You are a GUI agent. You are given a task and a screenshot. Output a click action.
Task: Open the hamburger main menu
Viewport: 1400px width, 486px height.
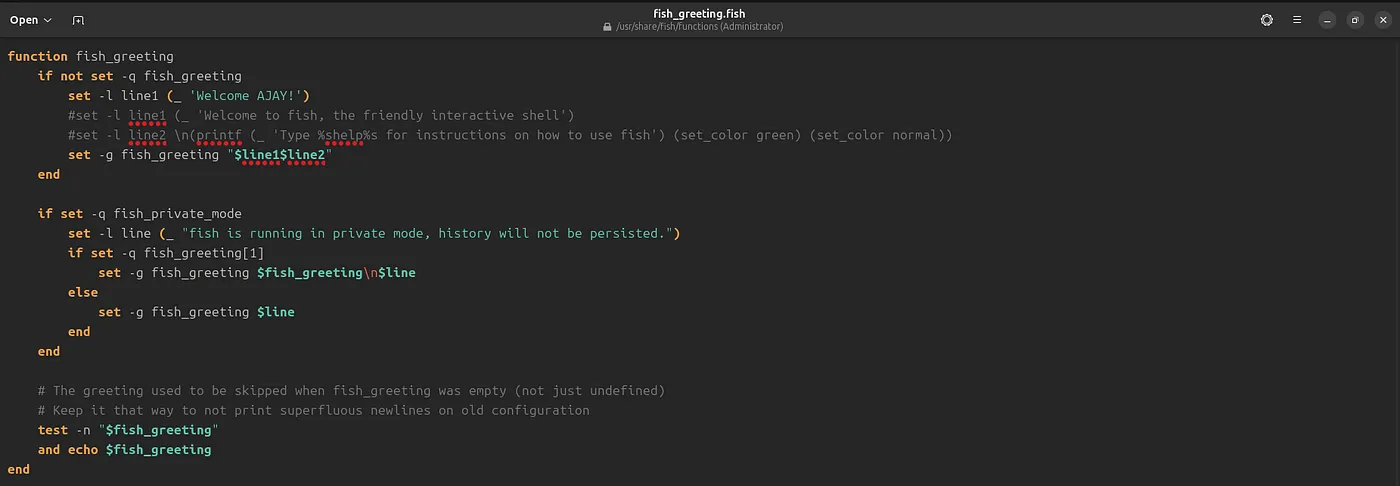[x=1297, y=20]
